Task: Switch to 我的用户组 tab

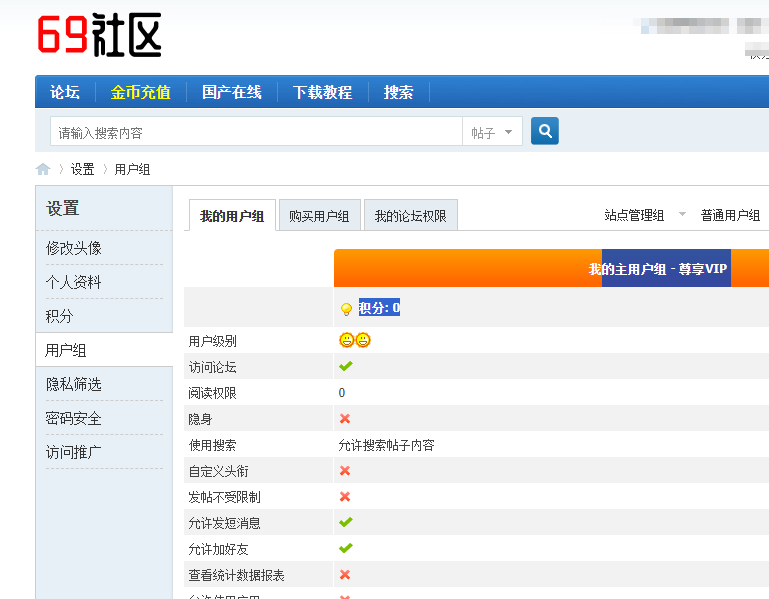Action: [232, 216]
